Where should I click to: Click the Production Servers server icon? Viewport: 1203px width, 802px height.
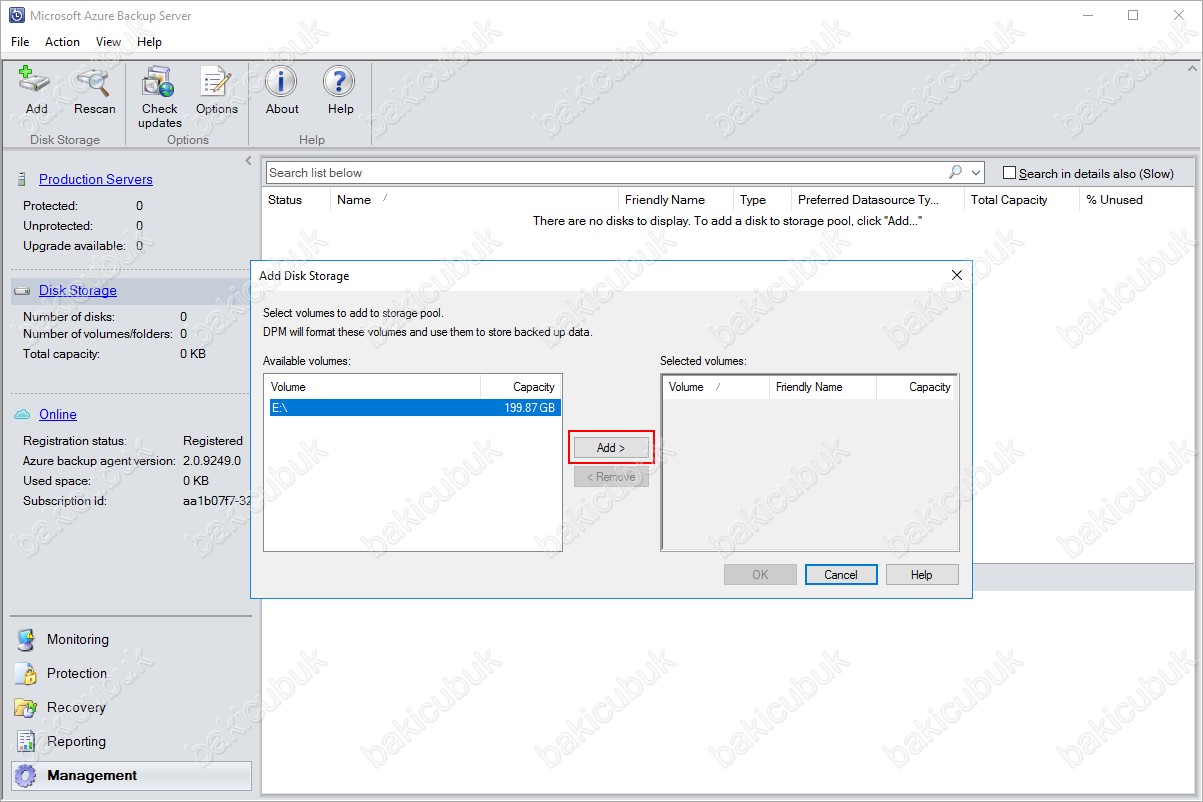pos(22,180)
